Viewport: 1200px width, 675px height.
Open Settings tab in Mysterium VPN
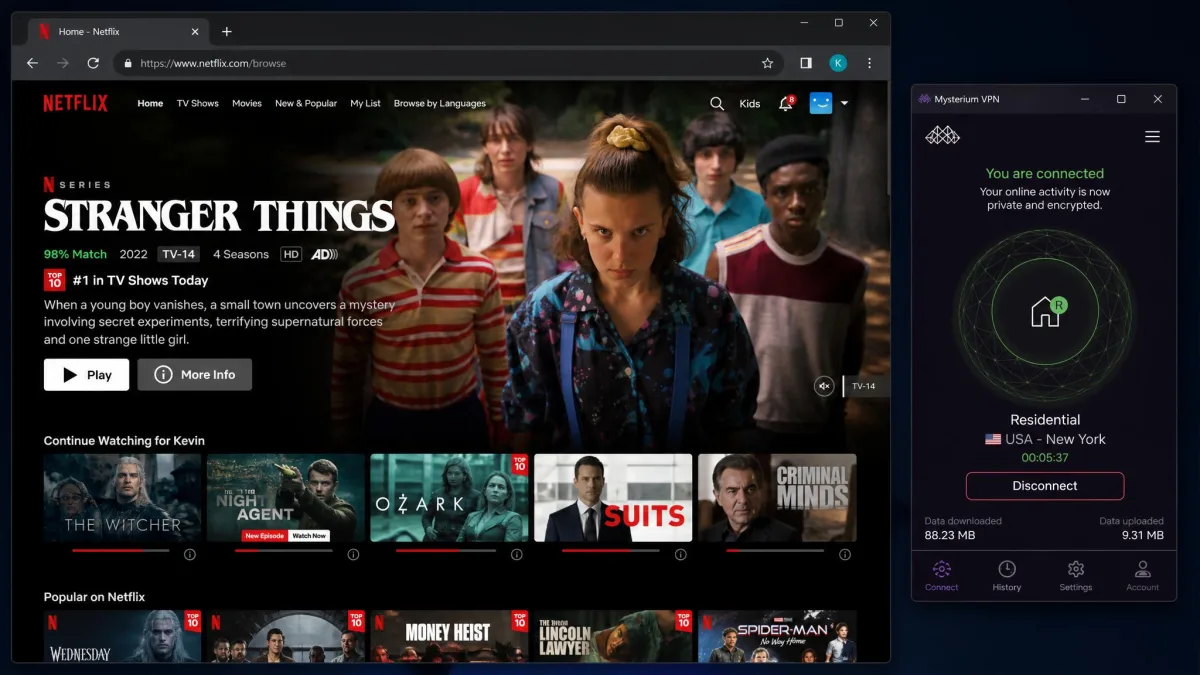1076,575
